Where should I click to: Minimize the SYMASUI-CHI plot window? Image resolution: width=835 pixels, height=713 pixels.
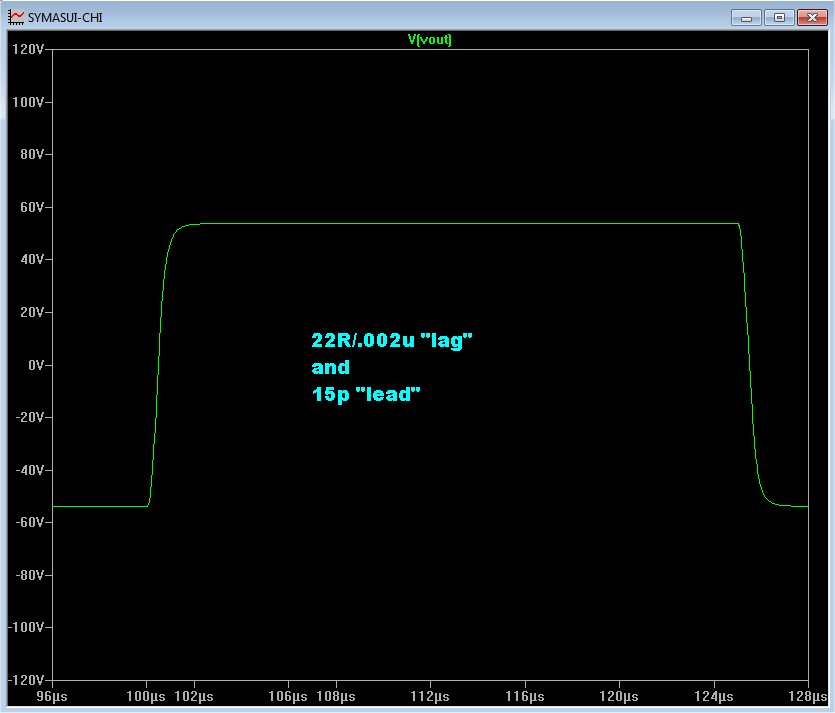click(x=746, y=18)
